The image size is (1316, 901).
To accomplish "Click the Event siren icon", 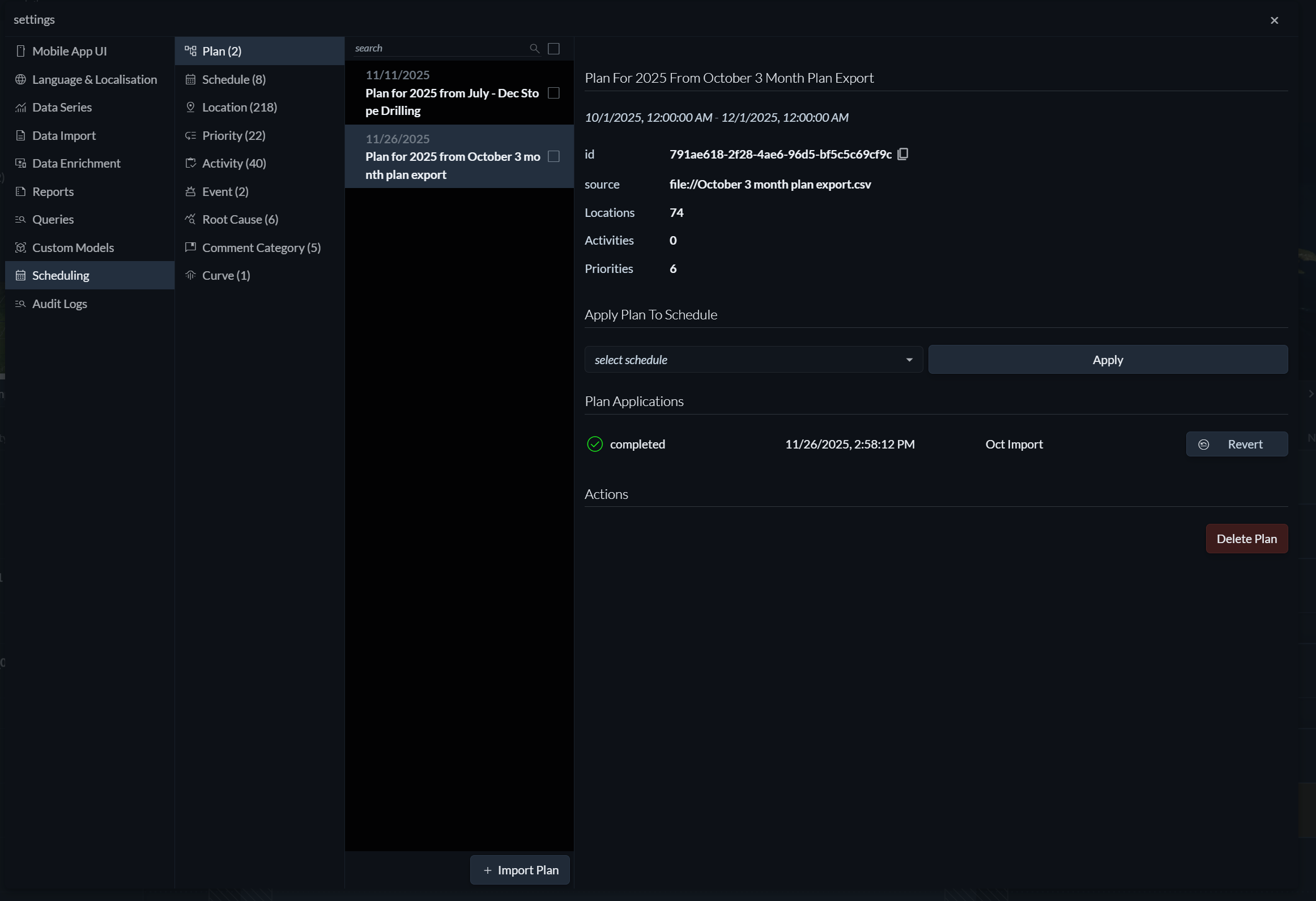I will [191, 191].
